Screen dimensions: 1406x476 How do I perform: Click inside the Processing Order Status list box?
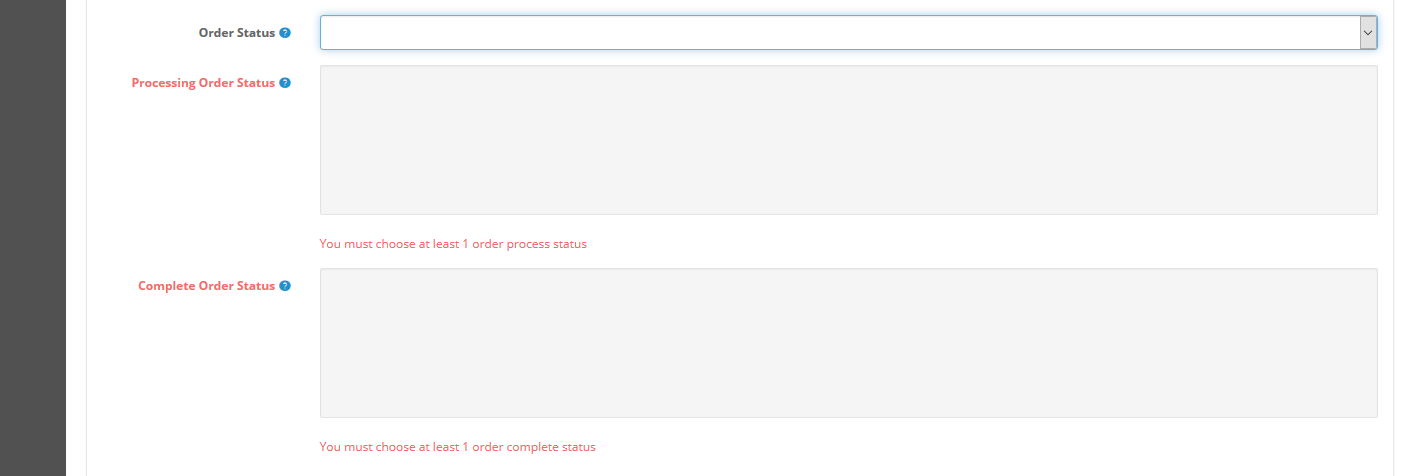[x=849, y=140]
